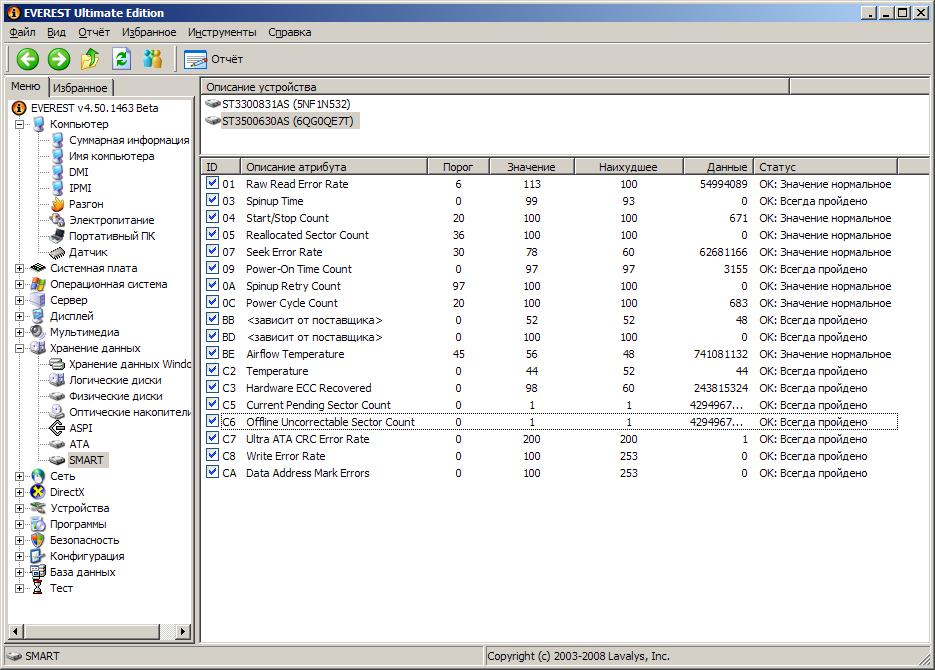The image size is (935, 670).
Task: Collapse the Хранение данных tree node
Action: (x=20, y=348)
